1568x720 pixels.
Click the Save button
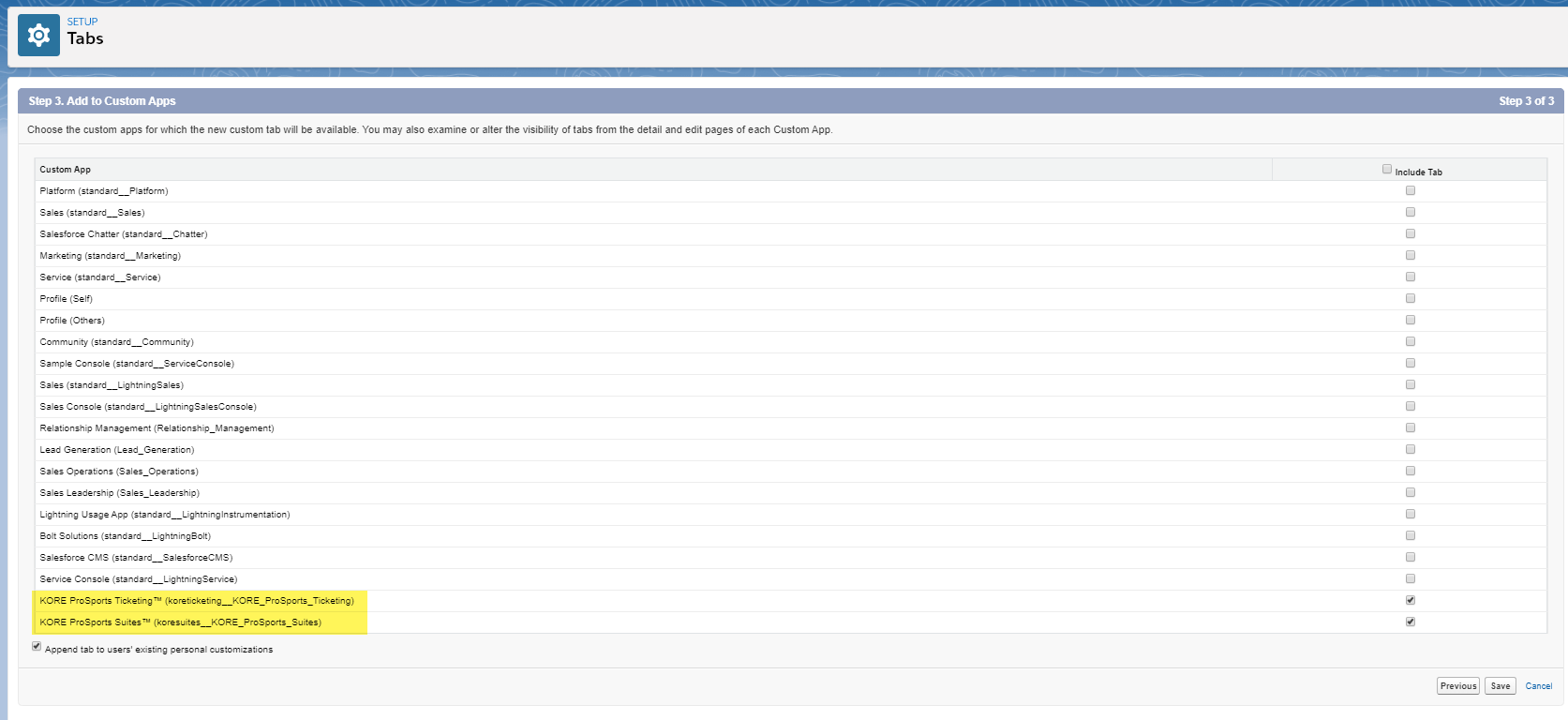tap(1501, 686)
